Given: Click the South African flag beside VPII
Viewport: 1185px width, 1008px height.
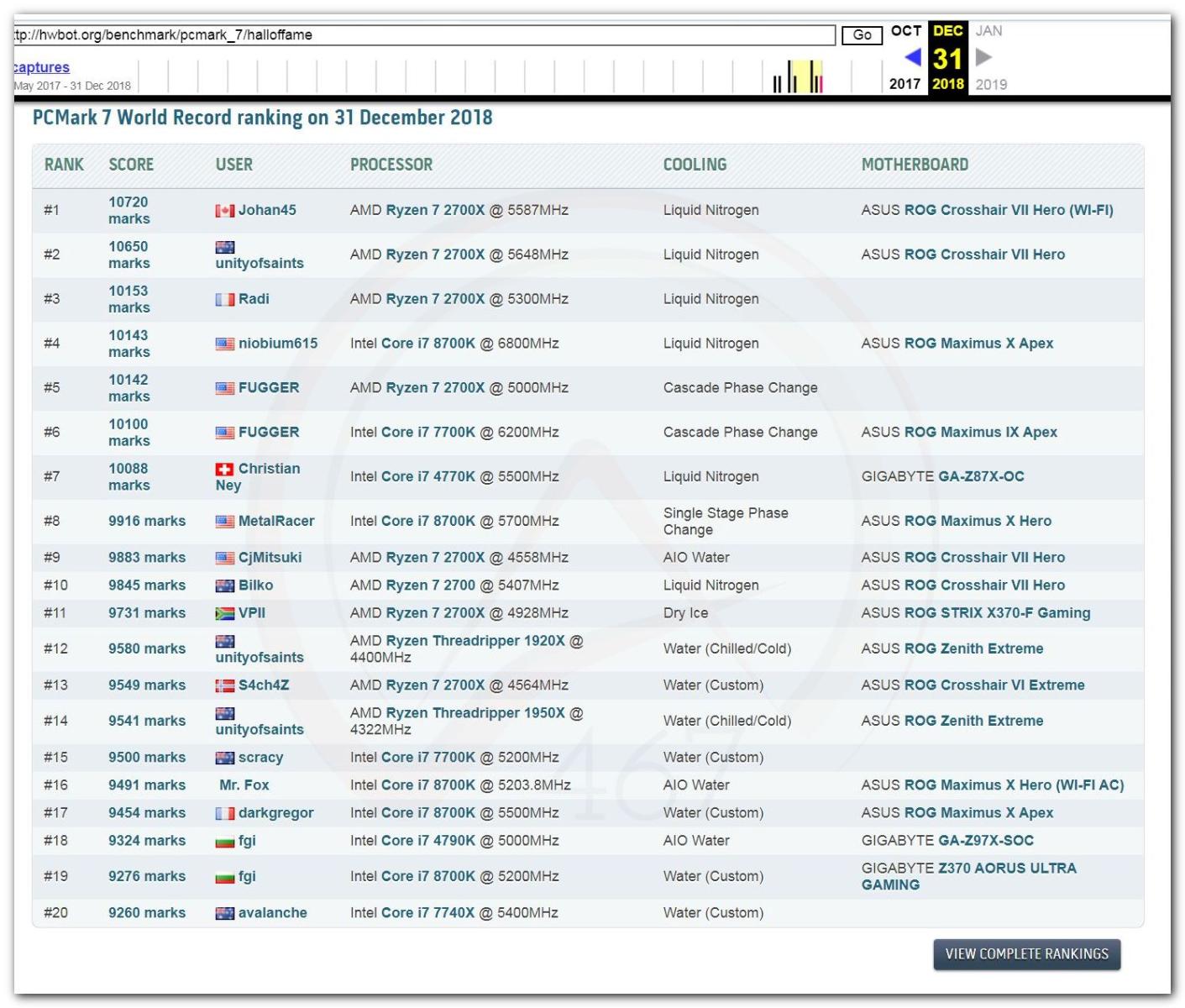Looking at the screenshot, I should tap(224, 614).
